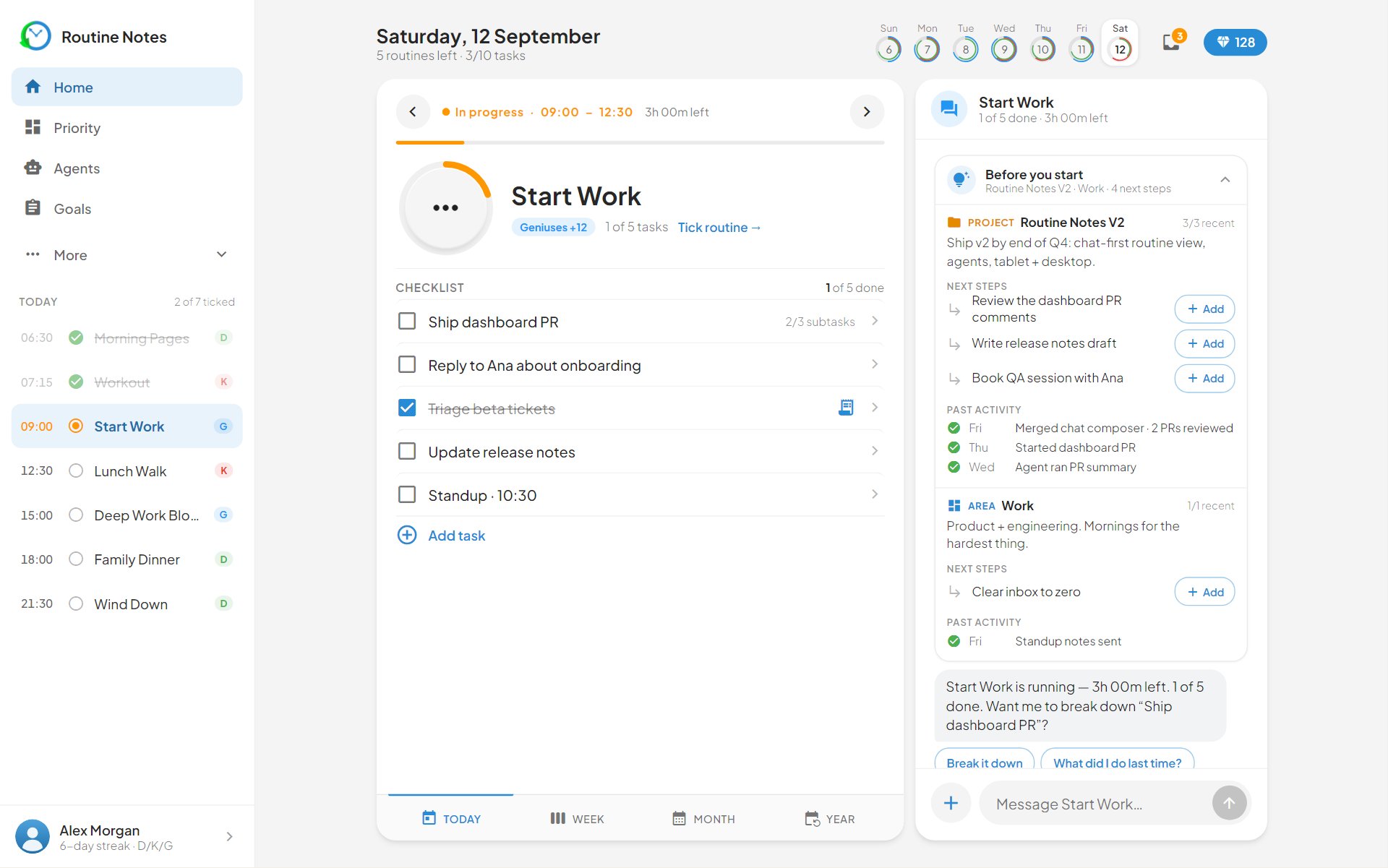
Task: Open the Agents robot icon
Action: (33, 168)
